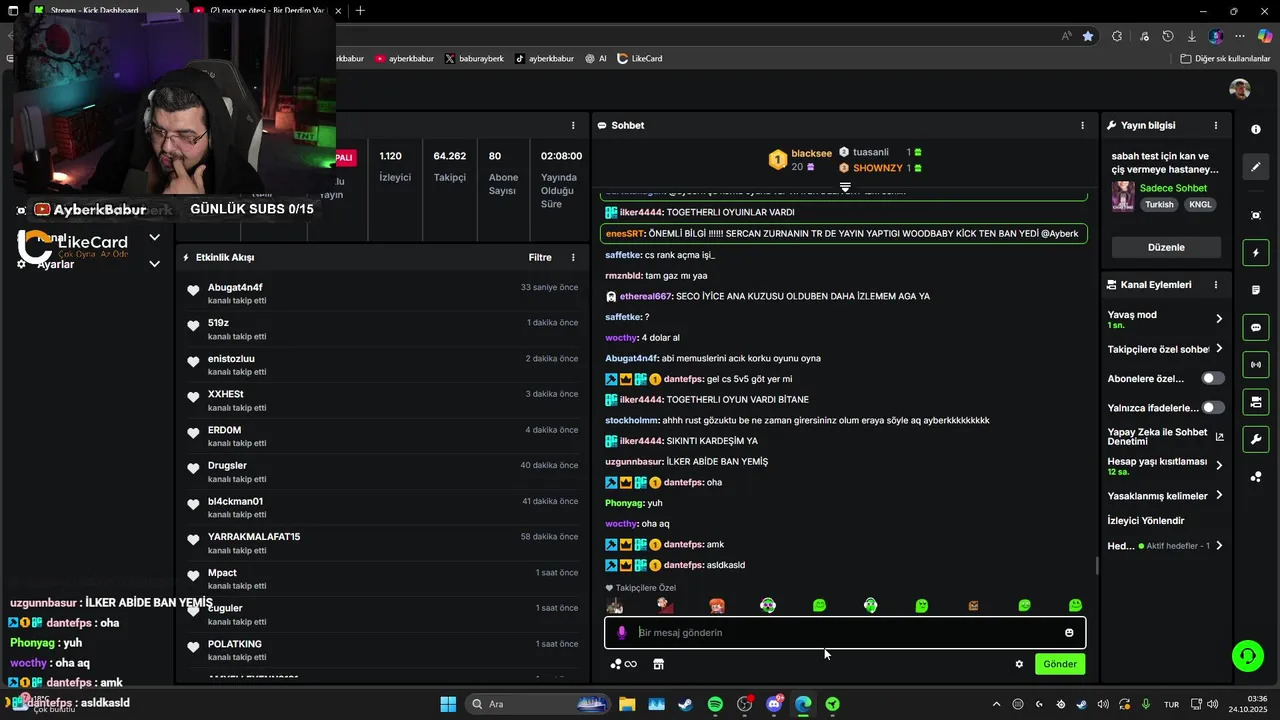Viewport: 1280px width, 720px height.
Task: Open new browser tab plus button
Action: pyautogui.click(x=360, y=10)
